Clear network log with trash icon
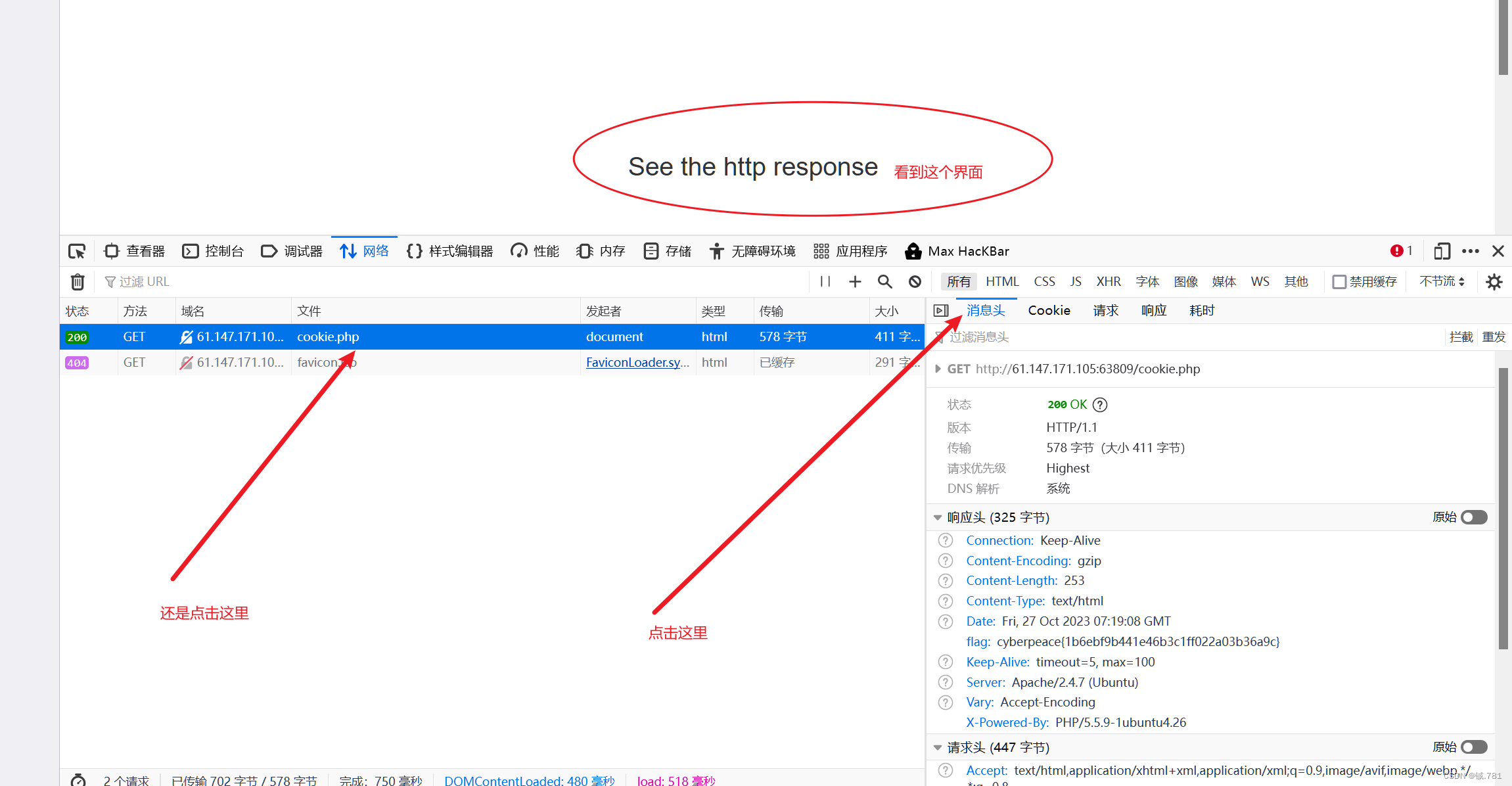 click(78, 282)
